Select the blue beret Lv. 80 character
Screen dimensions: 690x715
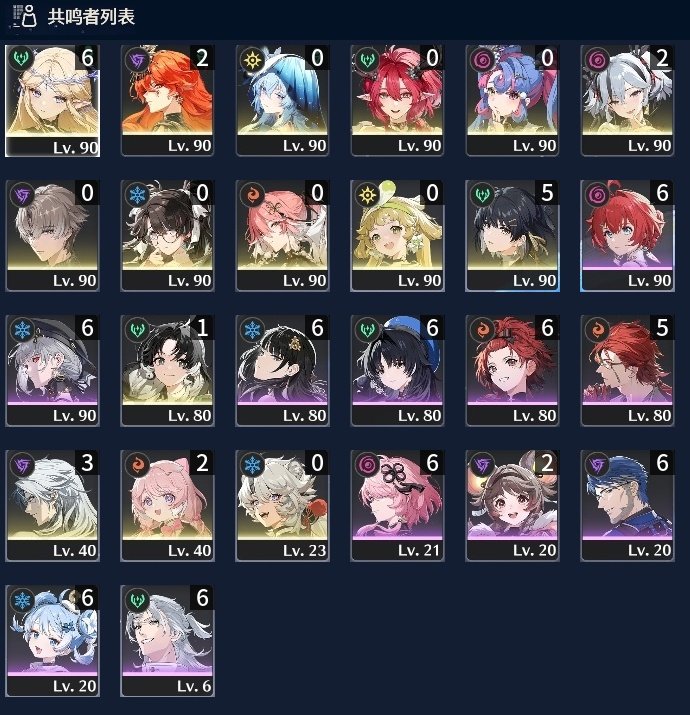[x=397, y=371]
